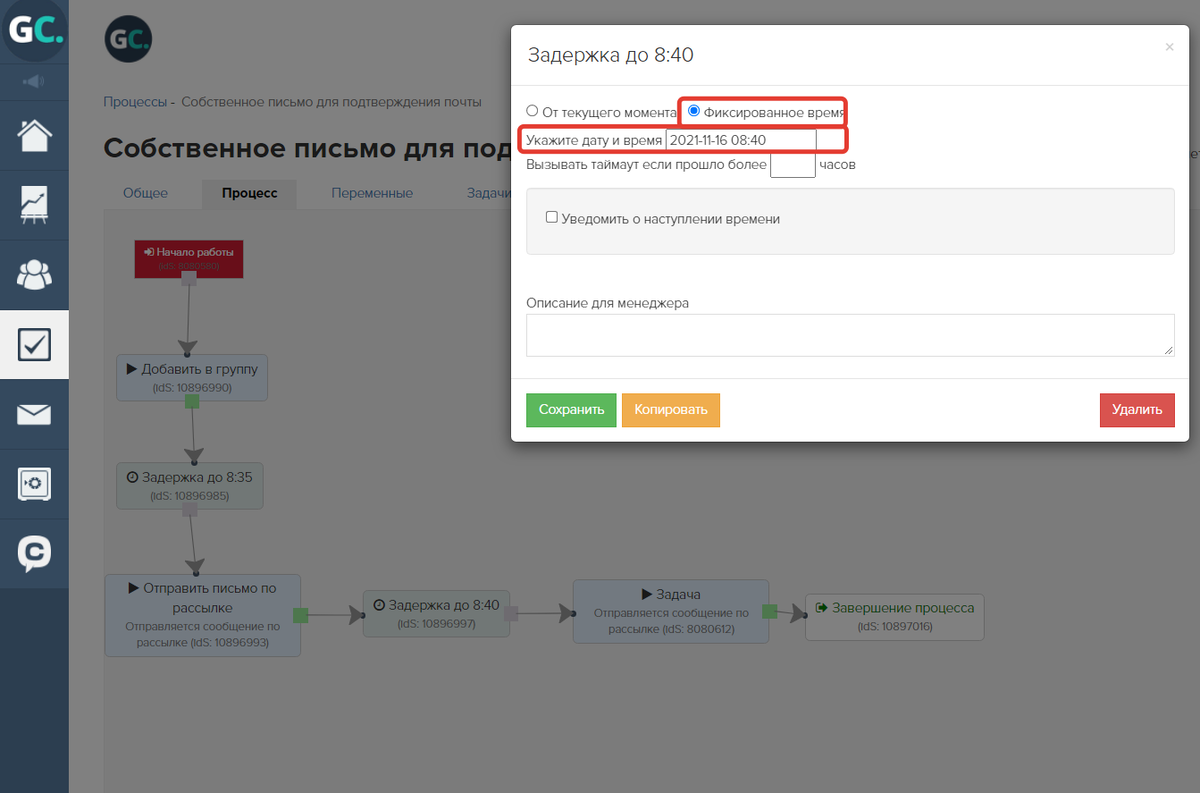Enable 'Уведомить о наступлении времени' checkbox
Image resolution: width=1200 pixels, height=793 pixels.
click(x=551, y=217)
